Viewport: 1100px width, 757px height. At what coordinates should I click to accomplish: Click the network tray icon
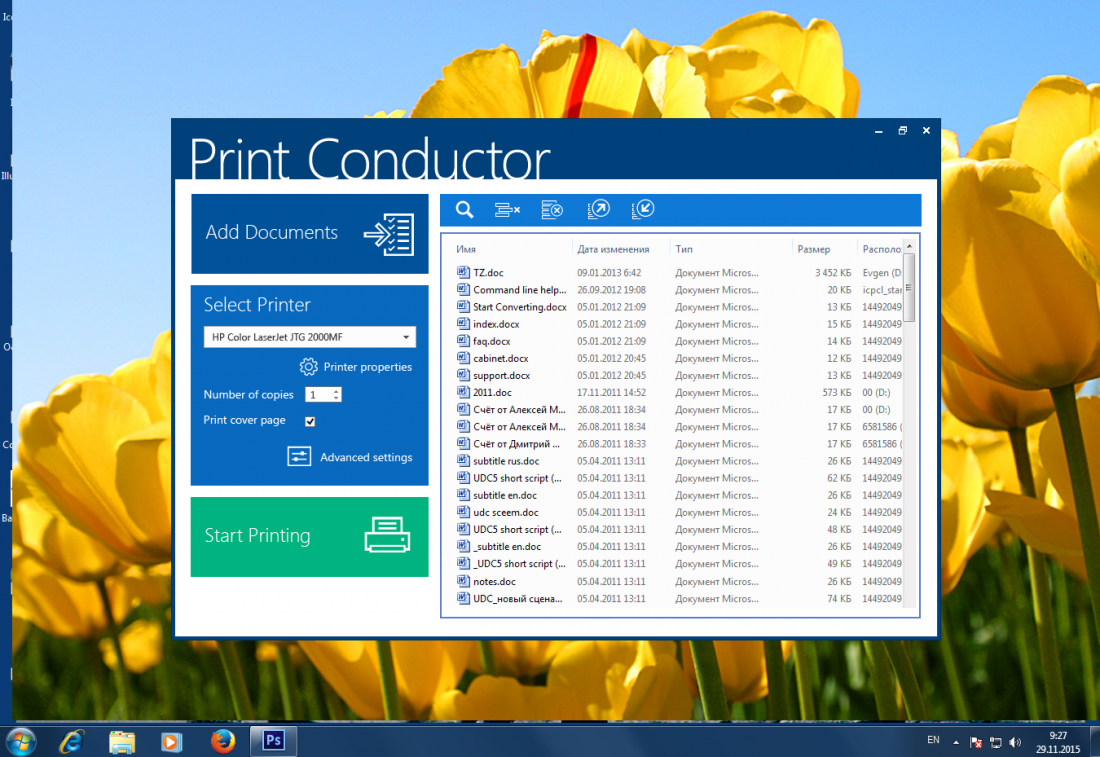[x=995, y=742]
